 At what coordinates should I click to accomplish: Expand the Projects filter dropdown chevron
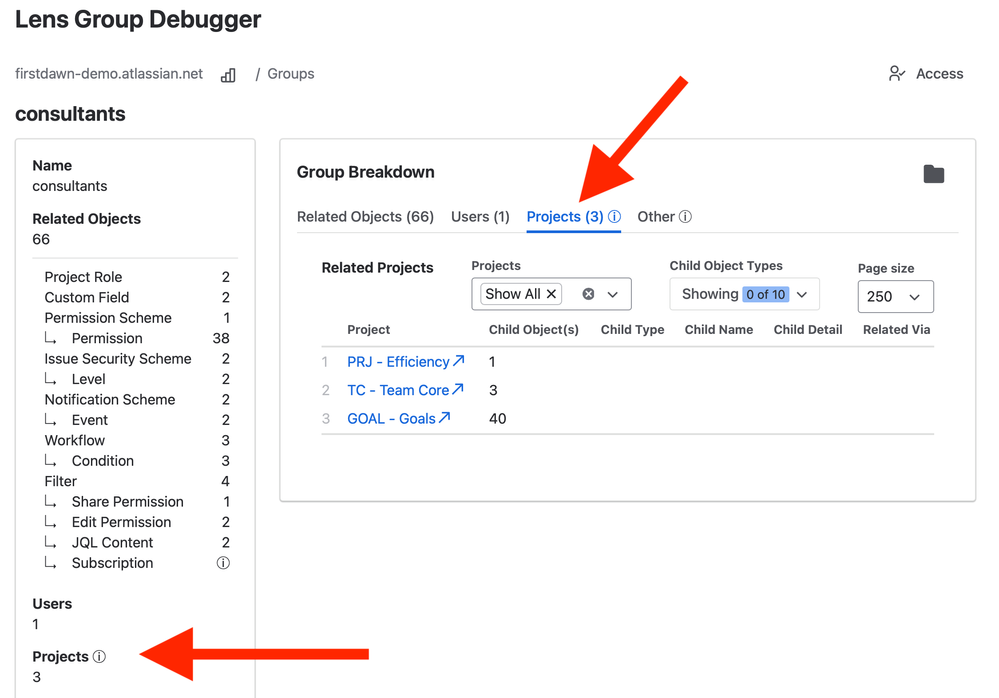(613, 294)
